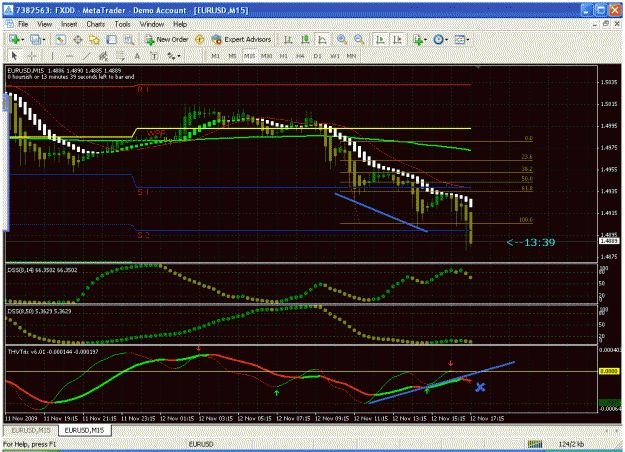Select the equidistant channel tool
625x452 pixels.
pyautogui.click(x=103, y=56)
